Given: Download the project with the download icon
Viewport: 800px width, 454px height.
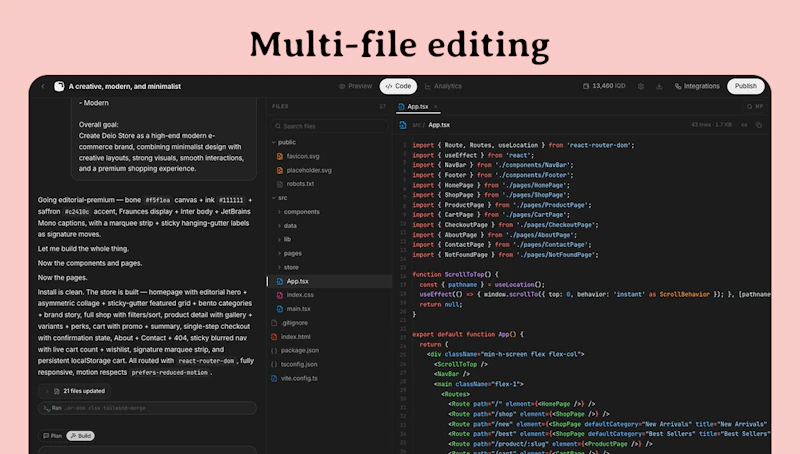Looking at the screenshot, I should 659,86.
